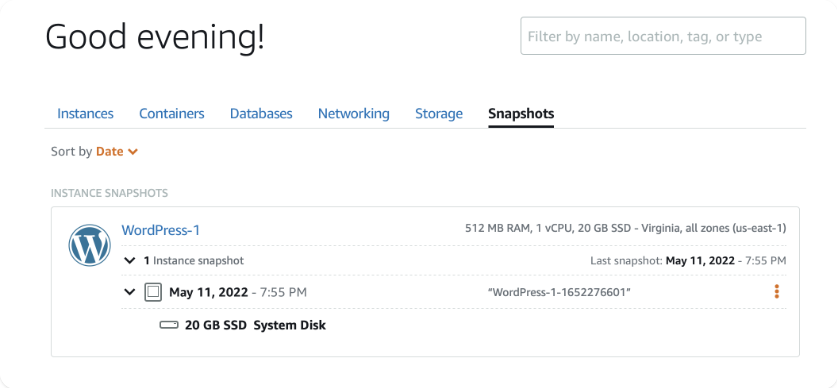Select the Snapshots tab
837x388 pixels.
pyautogui.click(x=521, y=114)
